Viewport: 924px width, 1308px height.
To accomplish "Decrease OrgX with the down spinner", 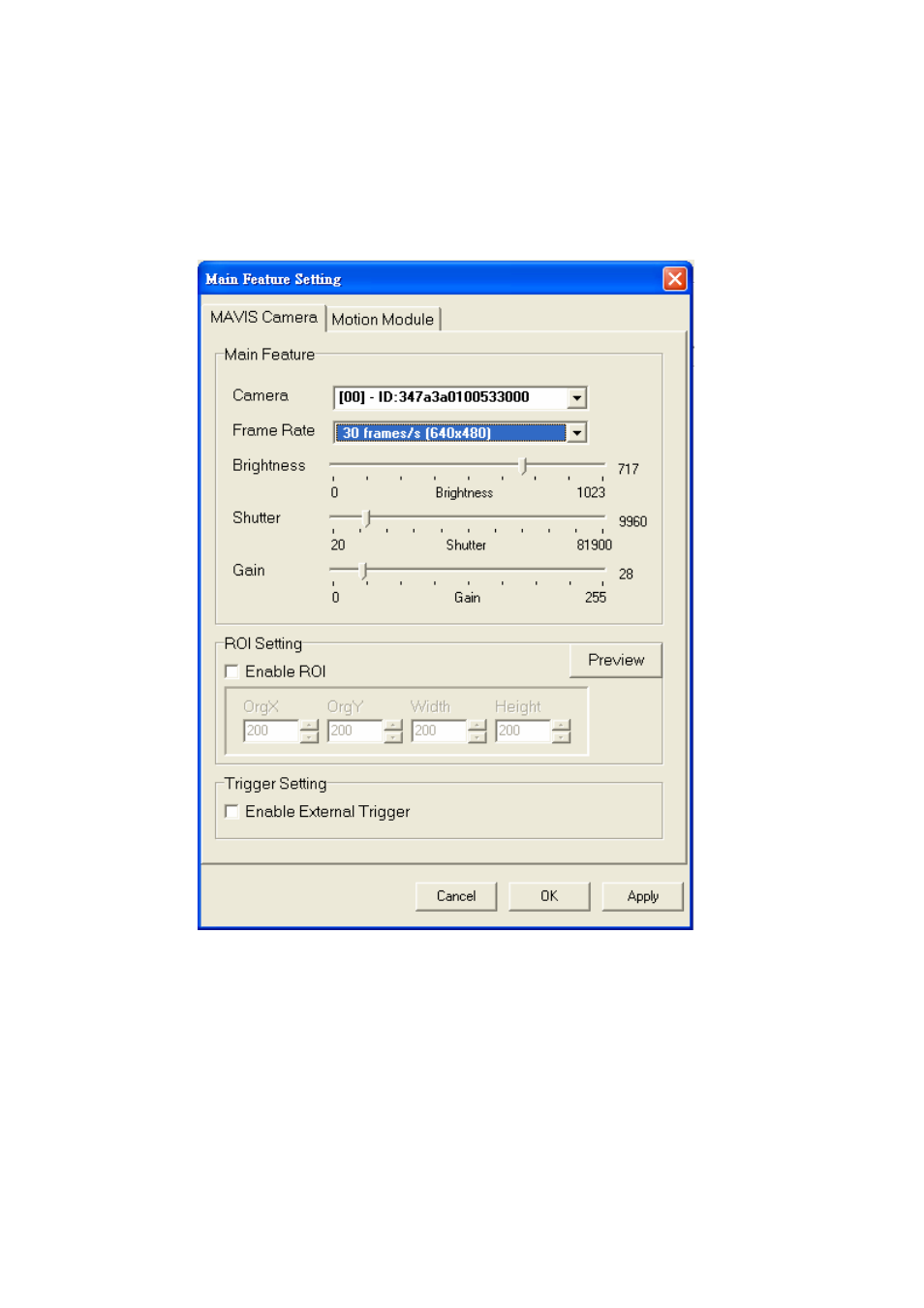I will pyautogui.click(x=309, y=737).
